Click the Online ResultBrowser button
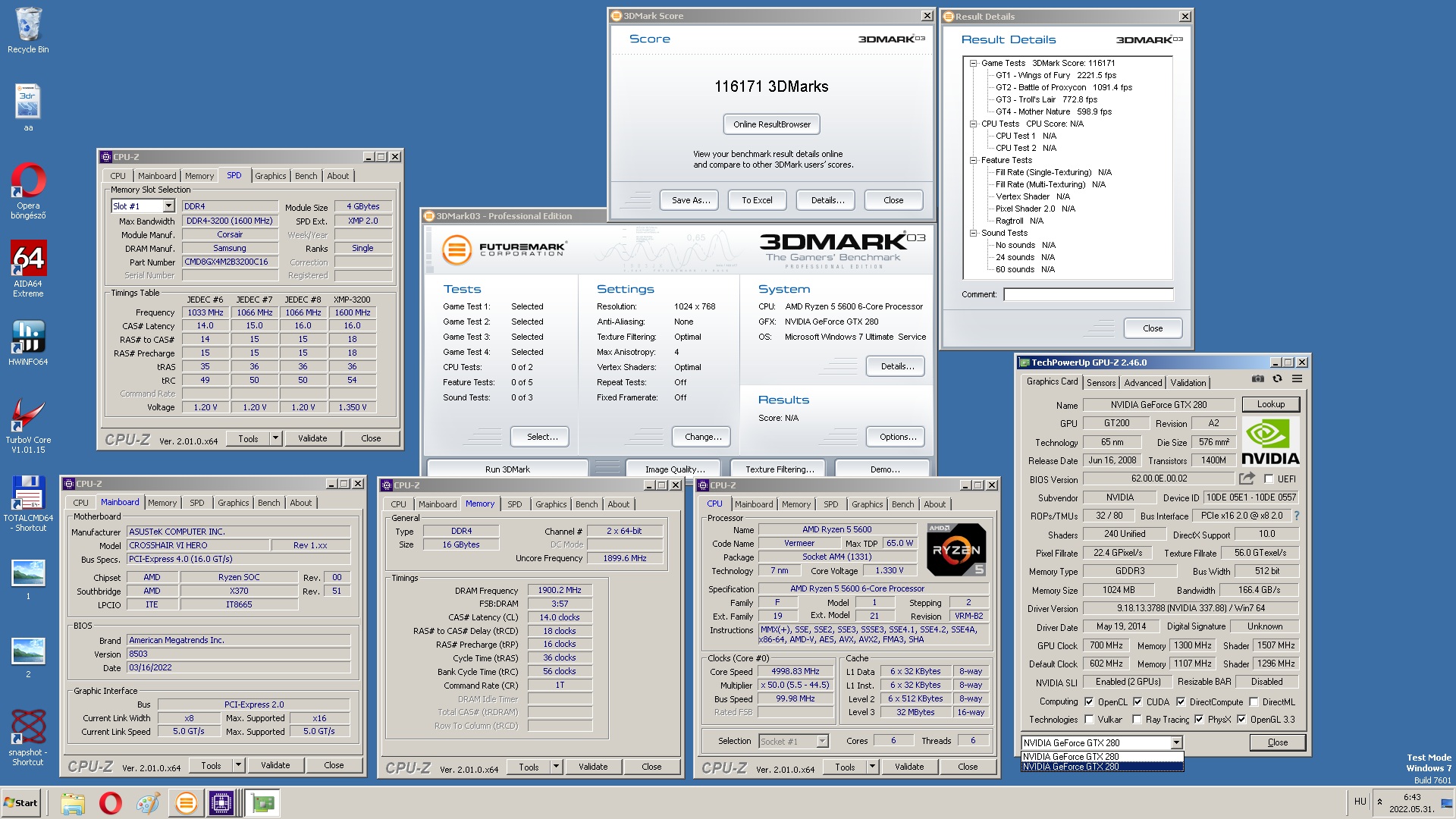 771,124
